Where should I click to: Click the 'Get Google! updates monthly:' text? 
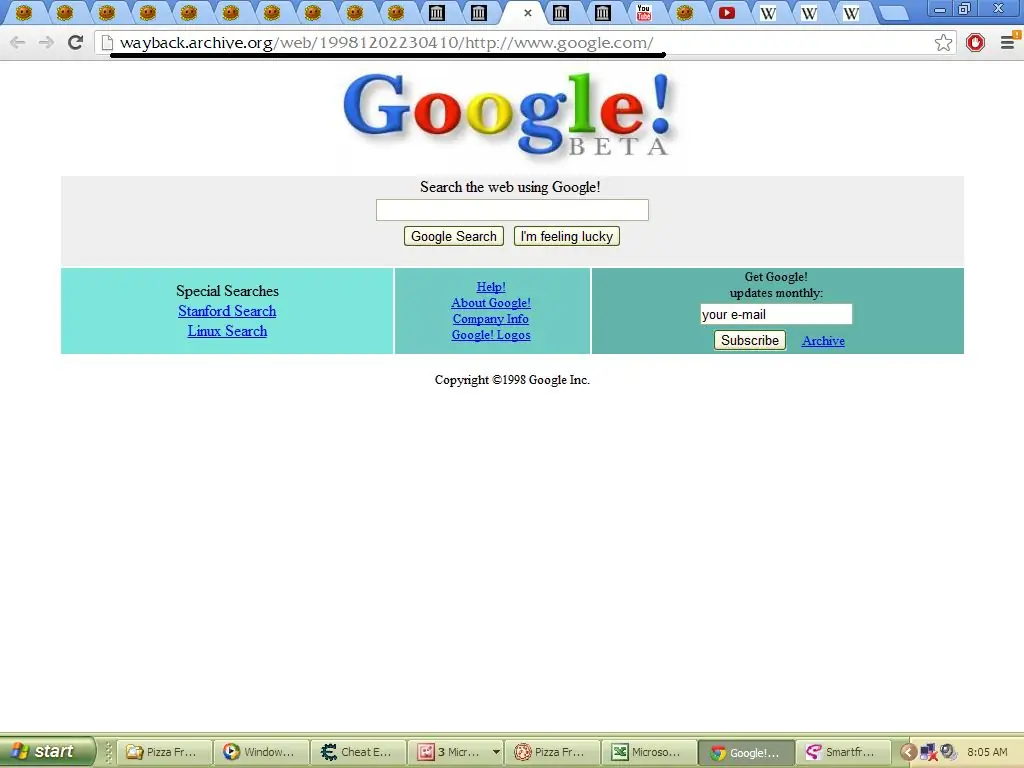(x=776, y=285)
